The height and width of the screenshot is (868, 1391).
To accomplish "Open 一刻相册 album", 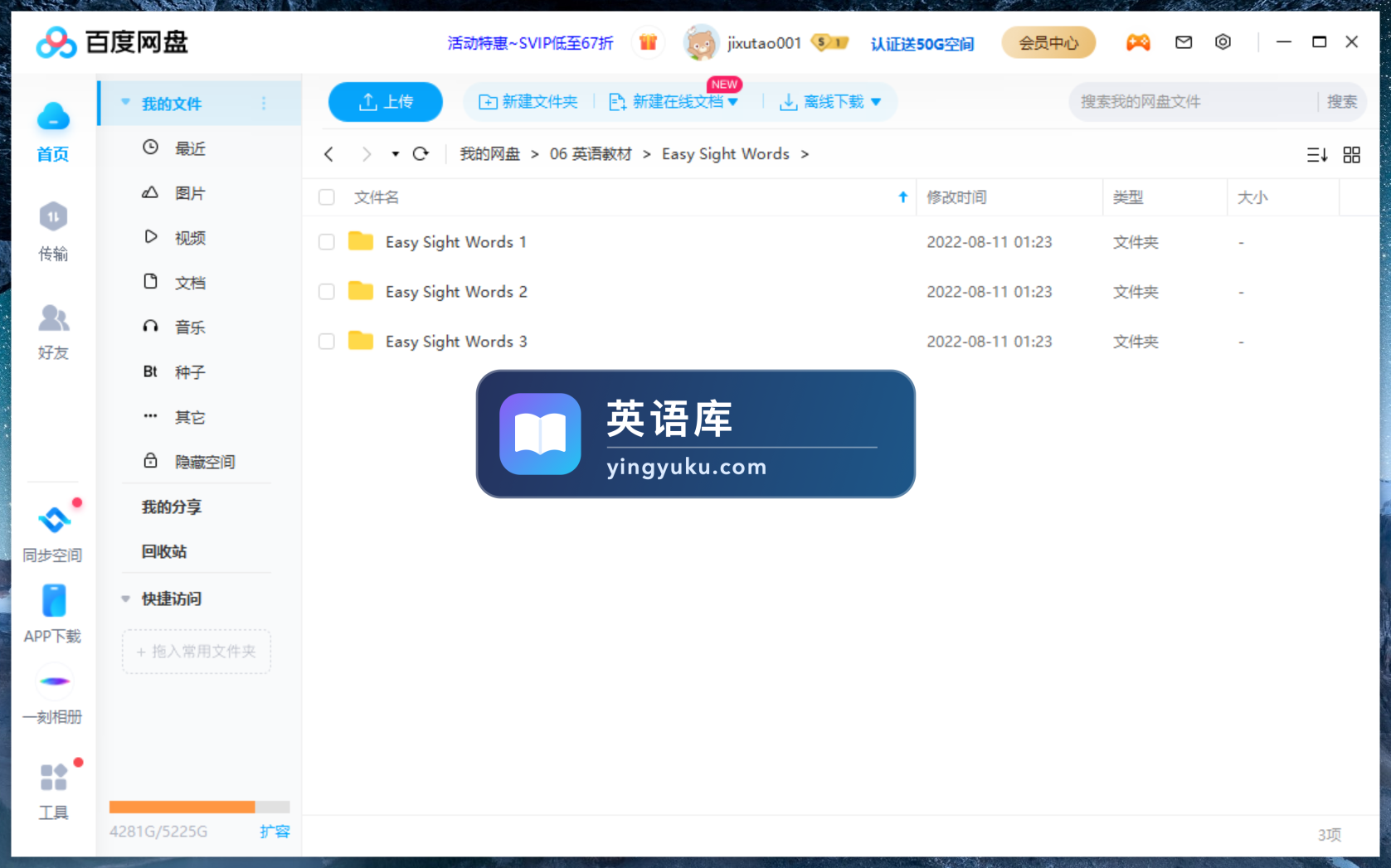I will 53,696.
